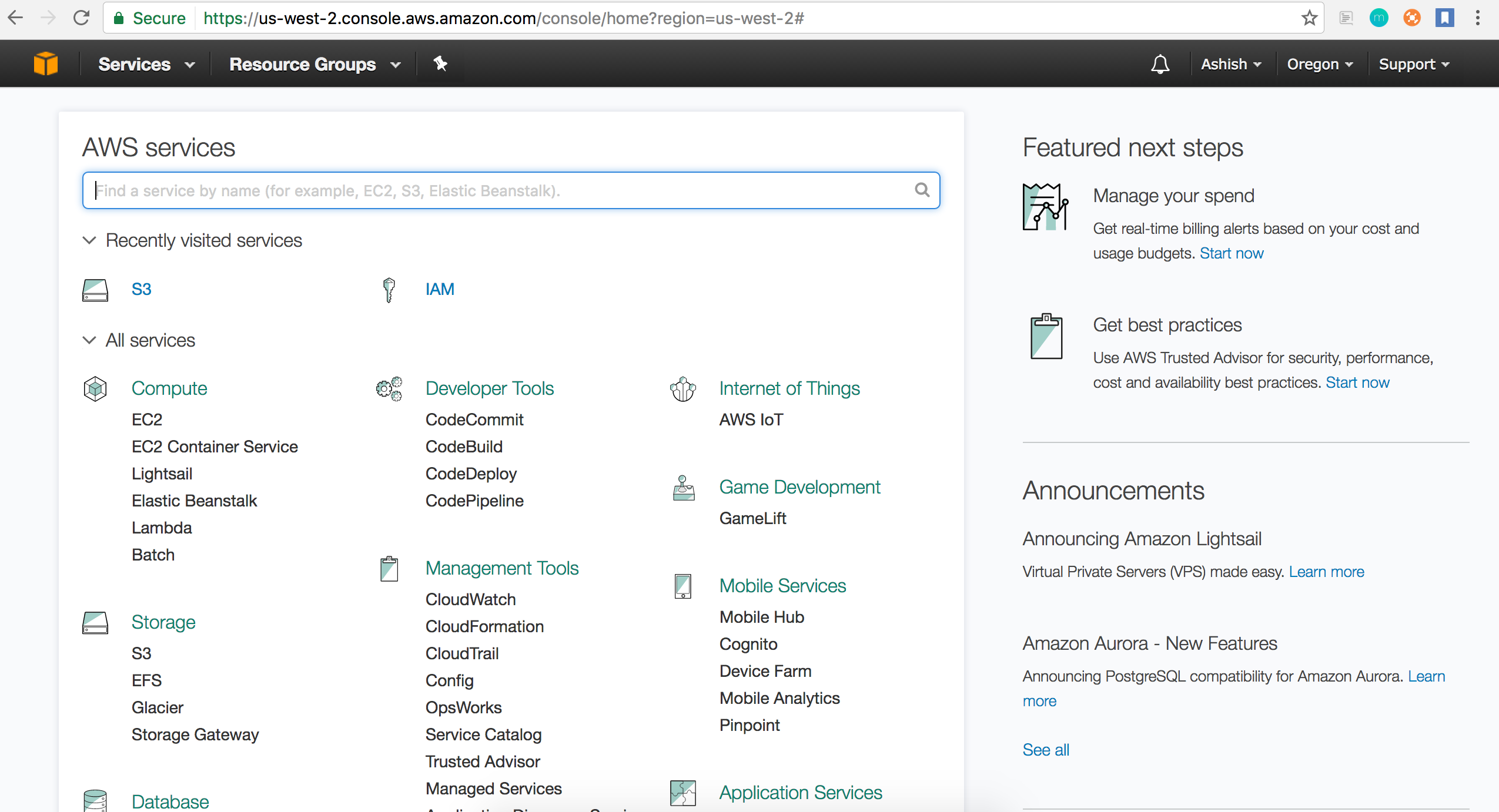Click the Management Tools clipboard icon

click(389, 568)
